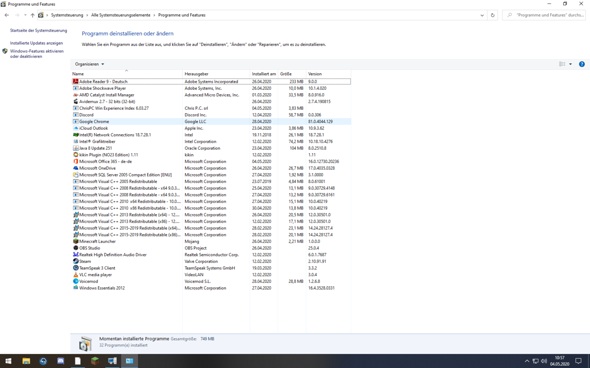Viewport: 590px width, 368px height.
Task: Click the Mojang publisher cell
Action: tap(192, 241)
